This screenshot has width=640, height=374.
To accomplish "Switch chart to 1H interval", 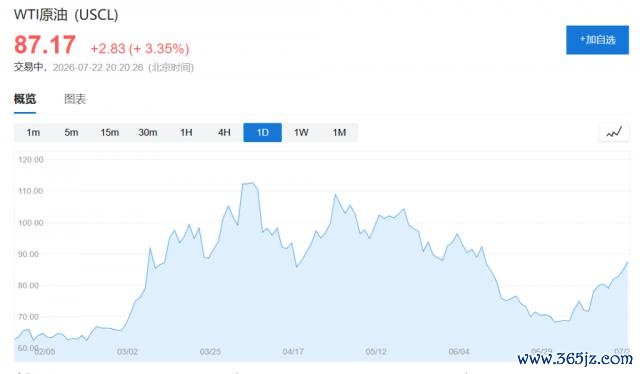I will click(x=186, y=132).
